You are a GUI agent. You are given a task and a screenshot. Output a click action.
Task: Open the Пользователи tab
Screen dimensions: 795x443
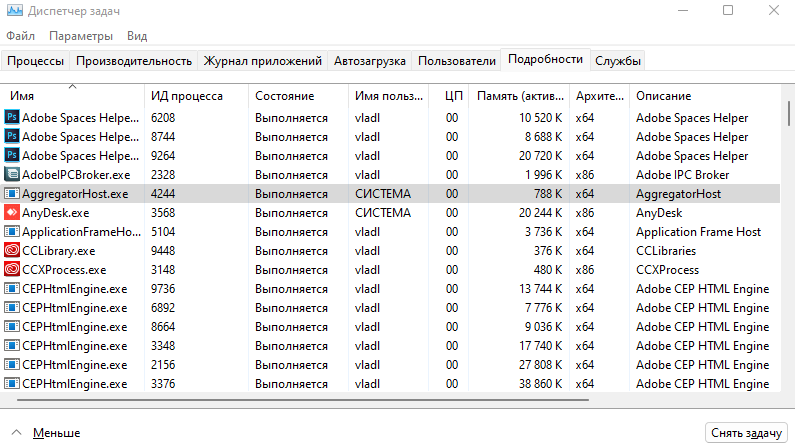[x=457, y=61]
